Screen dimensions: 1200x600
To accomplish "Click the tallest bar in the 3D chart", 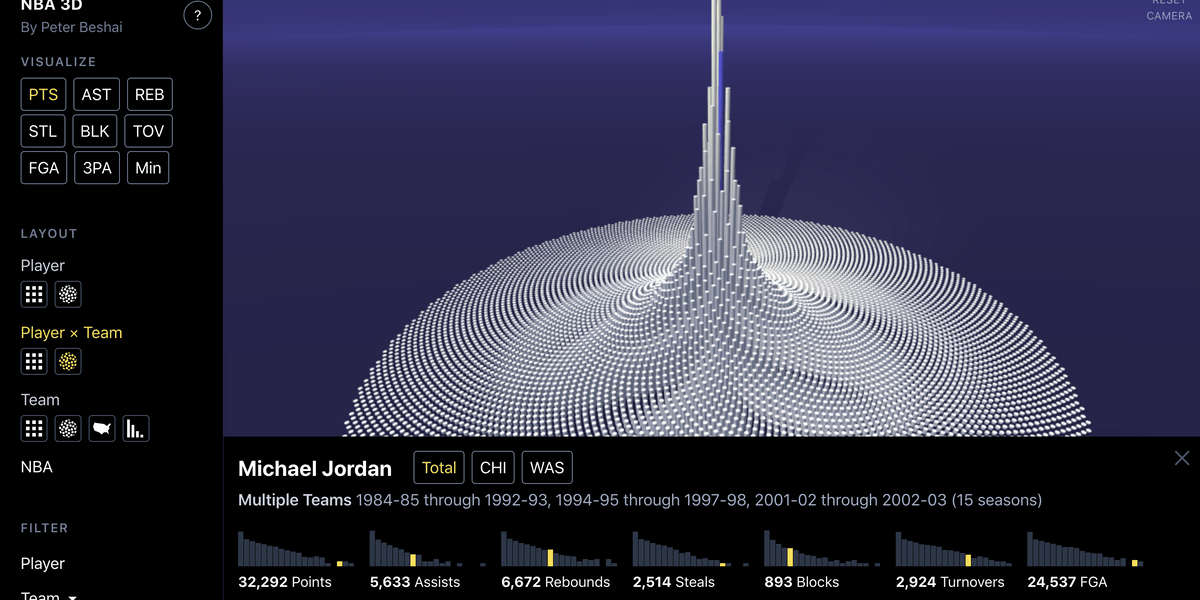I will (716, 40).
